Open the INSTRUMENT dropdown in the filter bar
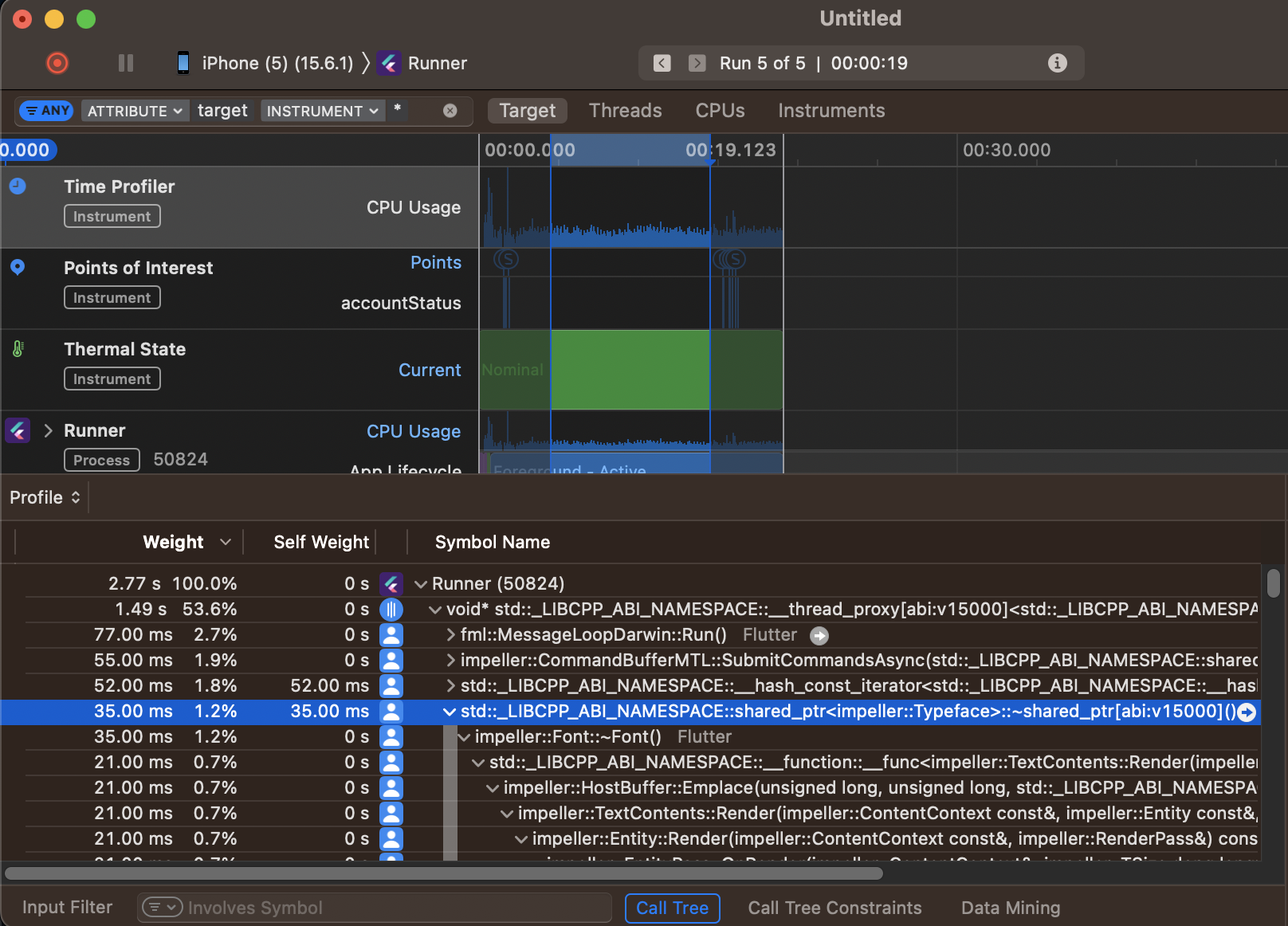 322,111
